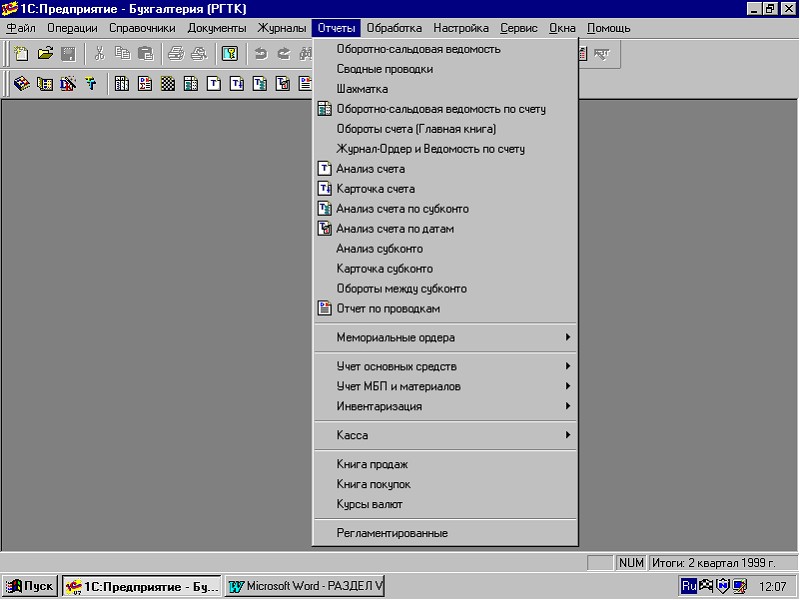
Task: Click the T with list subconto analysis toolbar icon
Action: point(260,83)
